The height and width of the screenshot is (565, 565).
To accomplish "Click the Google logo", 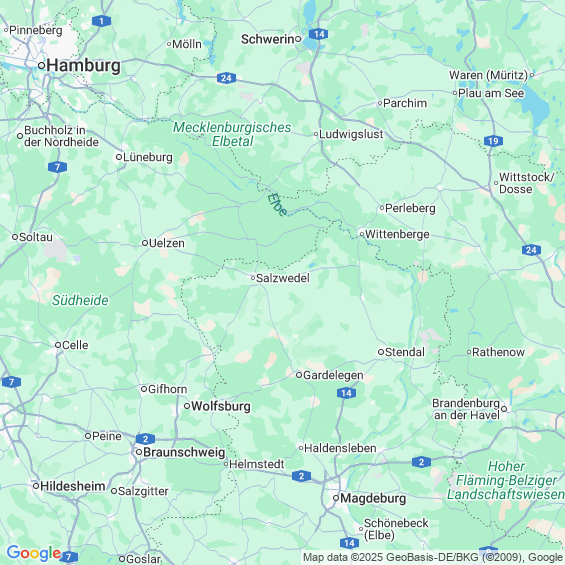I will (x=34, y=553).
